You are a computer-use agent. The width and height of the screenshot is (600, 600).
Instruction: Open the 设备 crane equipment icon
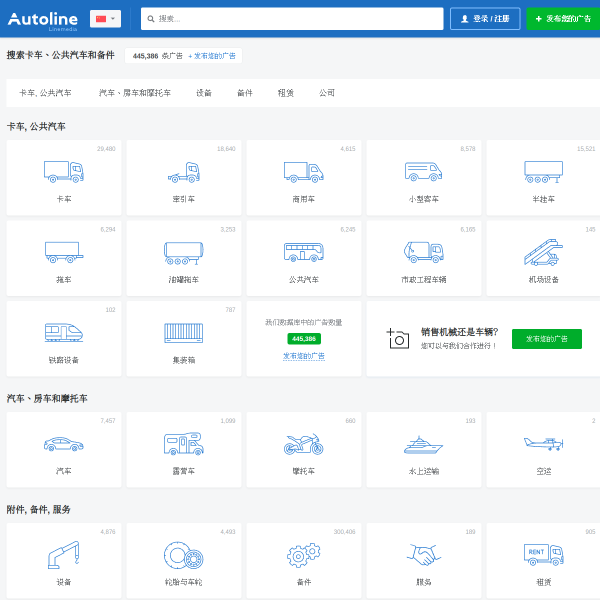[64, 555]
